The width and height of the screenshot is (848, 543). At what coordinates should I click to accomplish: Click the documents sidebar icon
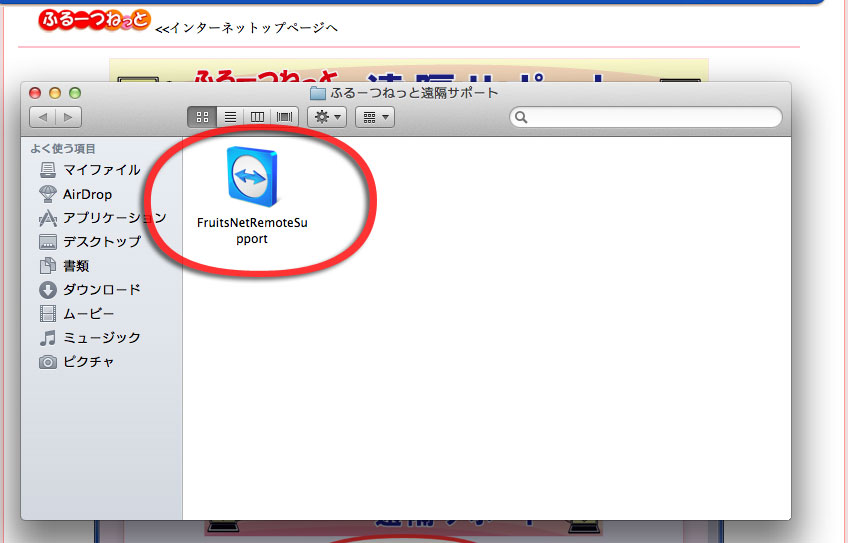point(48,266)
